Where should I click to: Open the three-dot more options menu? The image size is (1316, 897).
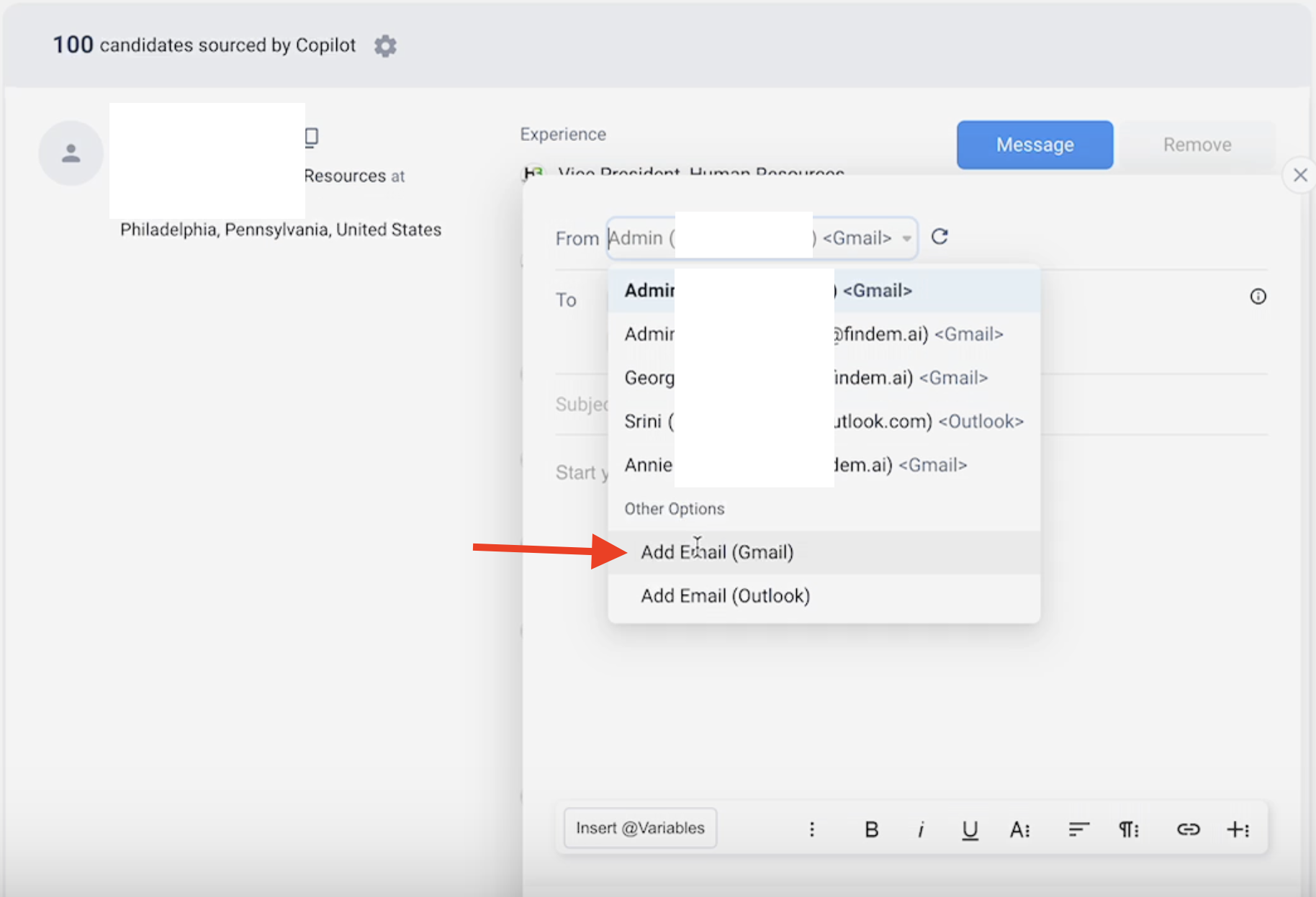(812, 829)
